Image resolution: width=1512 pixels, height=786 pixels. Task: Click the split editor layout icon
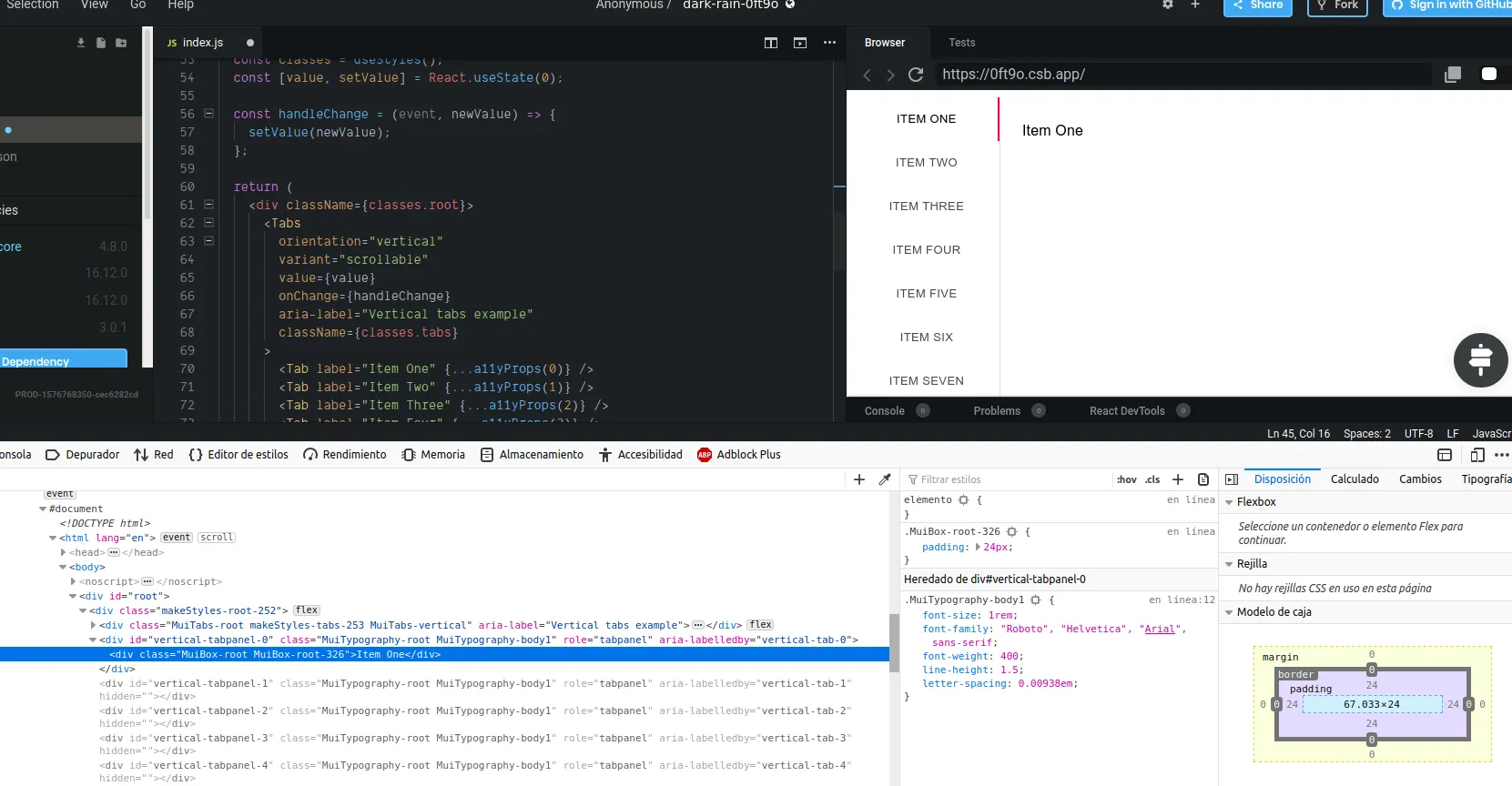point(771,43)
